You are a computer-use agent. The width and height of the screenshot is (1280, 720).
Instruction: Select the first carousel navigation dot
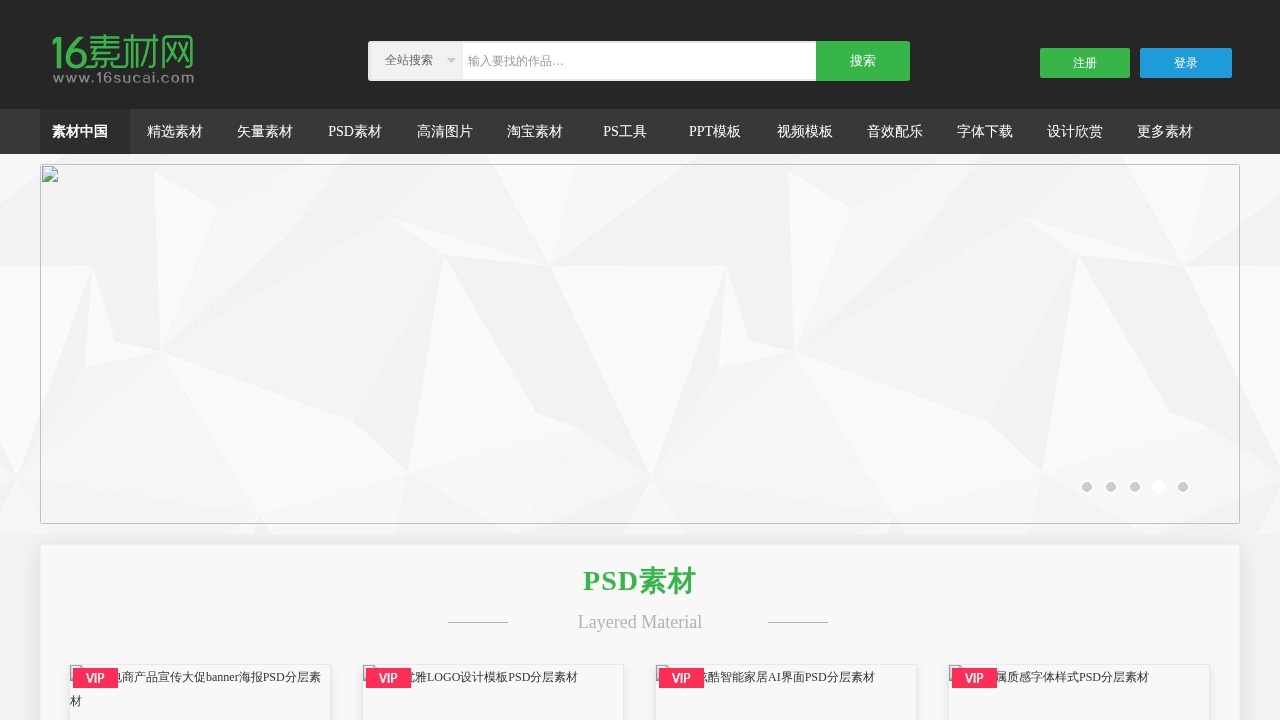1087,487
